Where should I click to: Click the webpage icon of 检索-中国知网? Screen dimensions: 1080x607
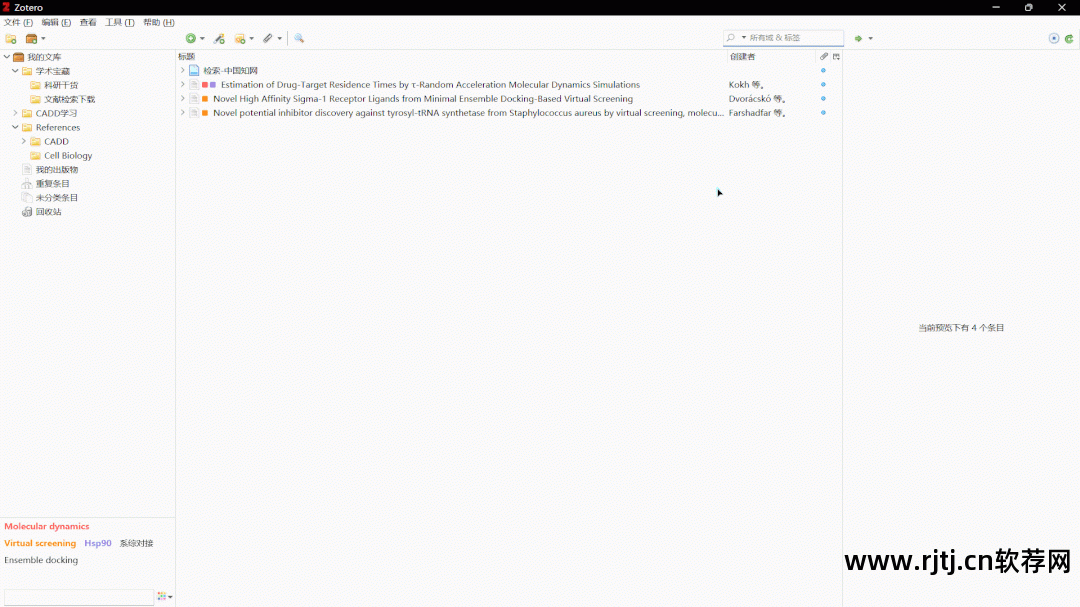[x=194, y=70]
